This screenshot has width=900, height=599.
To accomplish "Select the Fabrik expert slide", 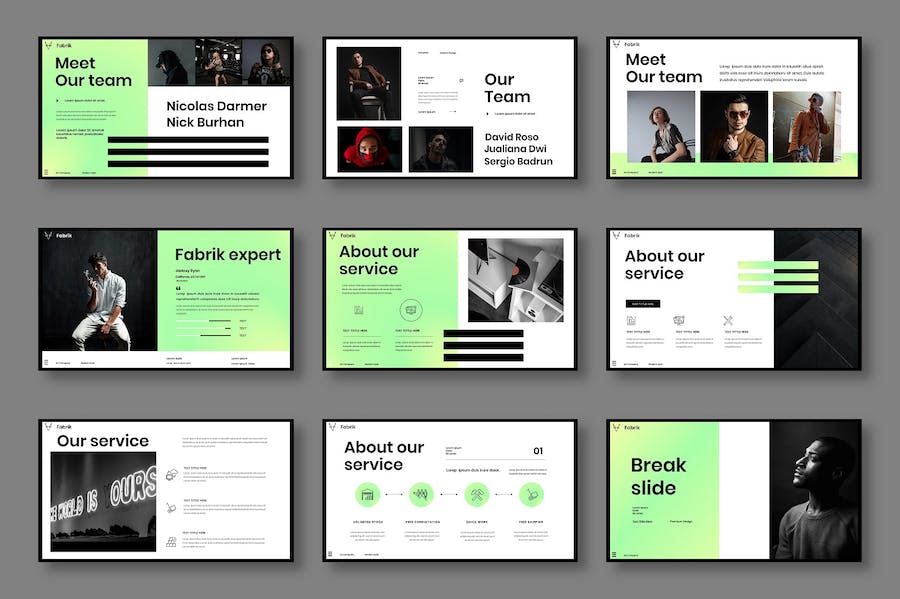I will click(x=166, y=299).
